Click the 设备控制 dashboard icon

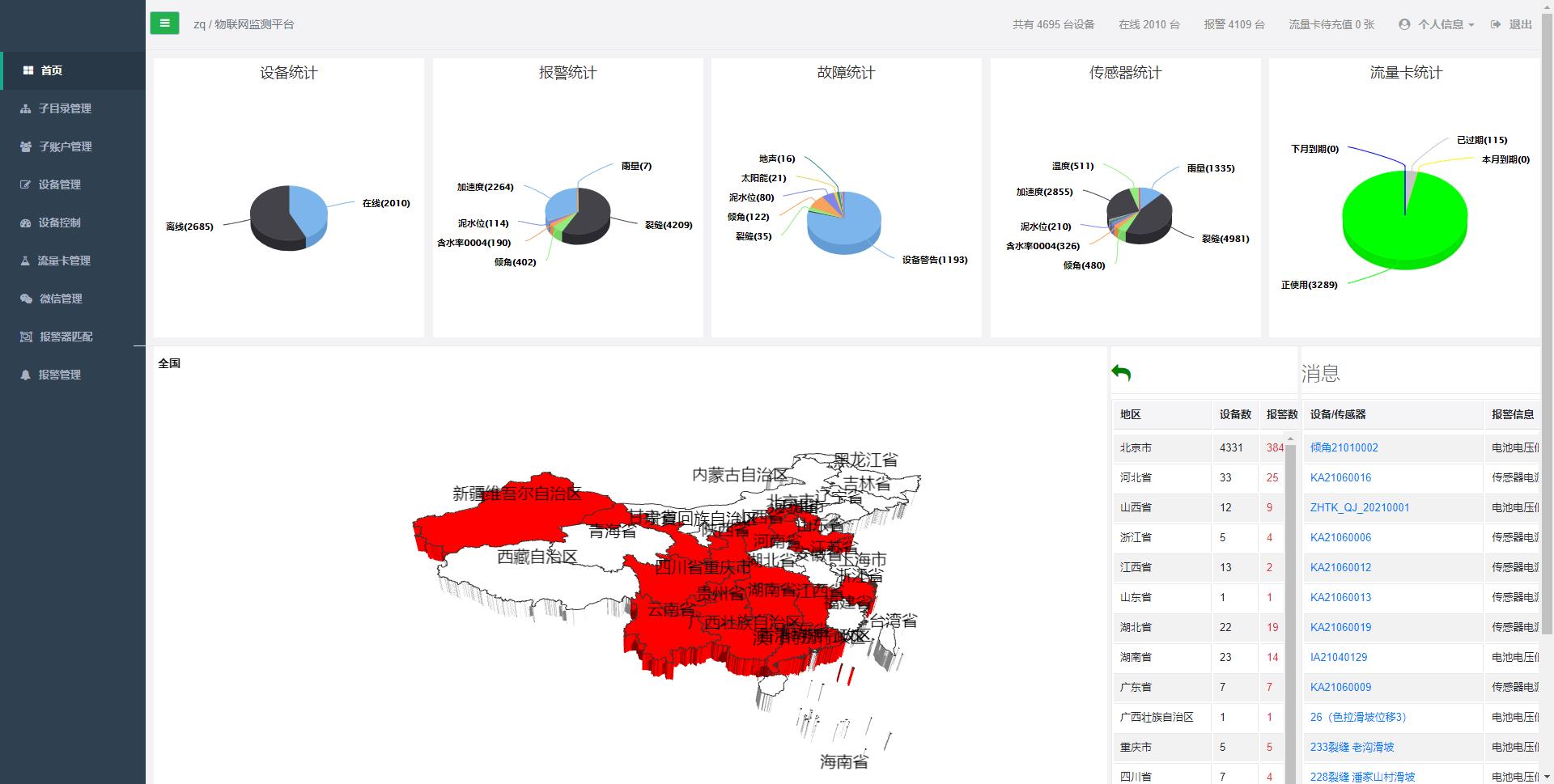point(26,222)
